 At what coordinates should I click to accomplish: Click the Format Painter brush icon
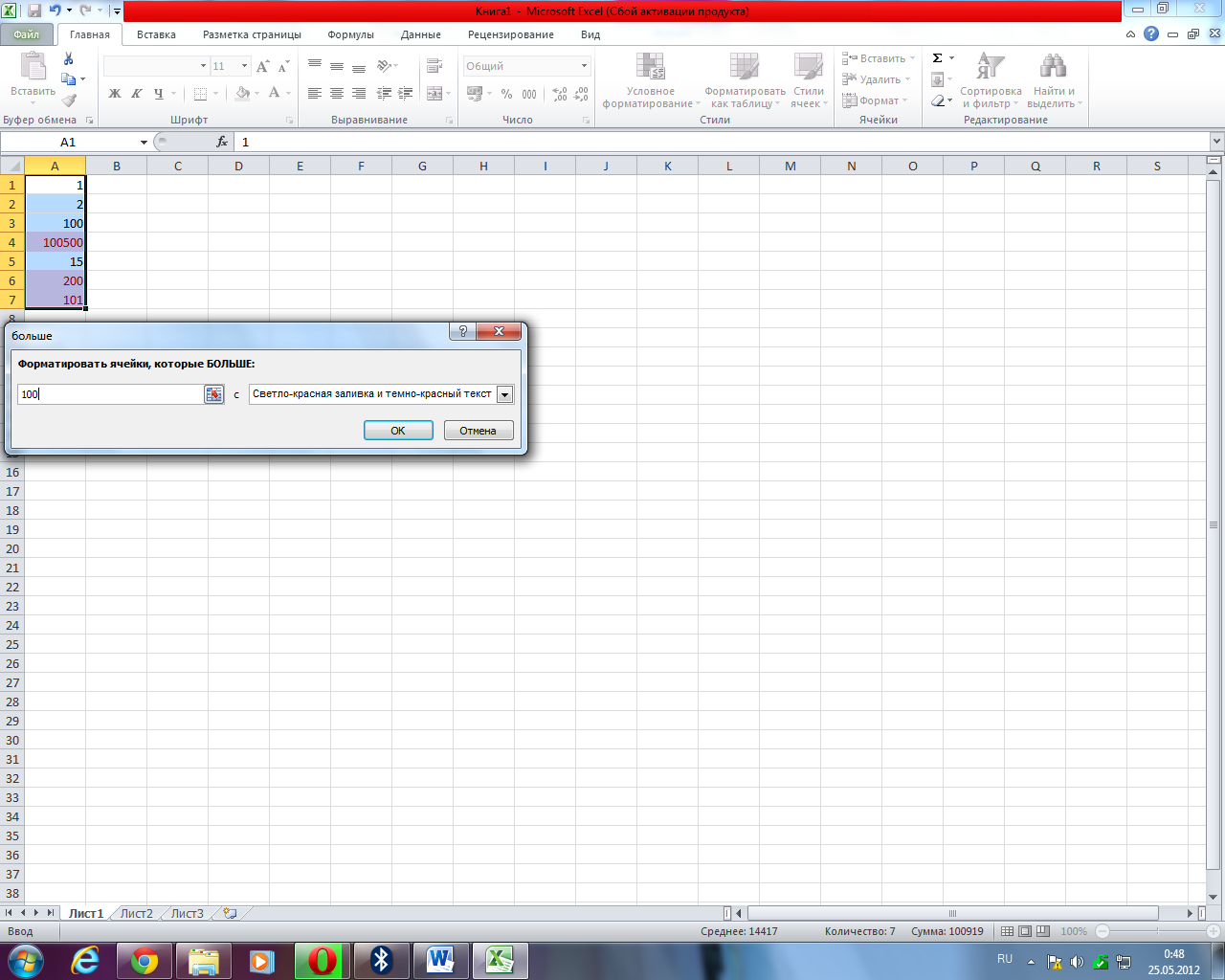click(69, 100)
